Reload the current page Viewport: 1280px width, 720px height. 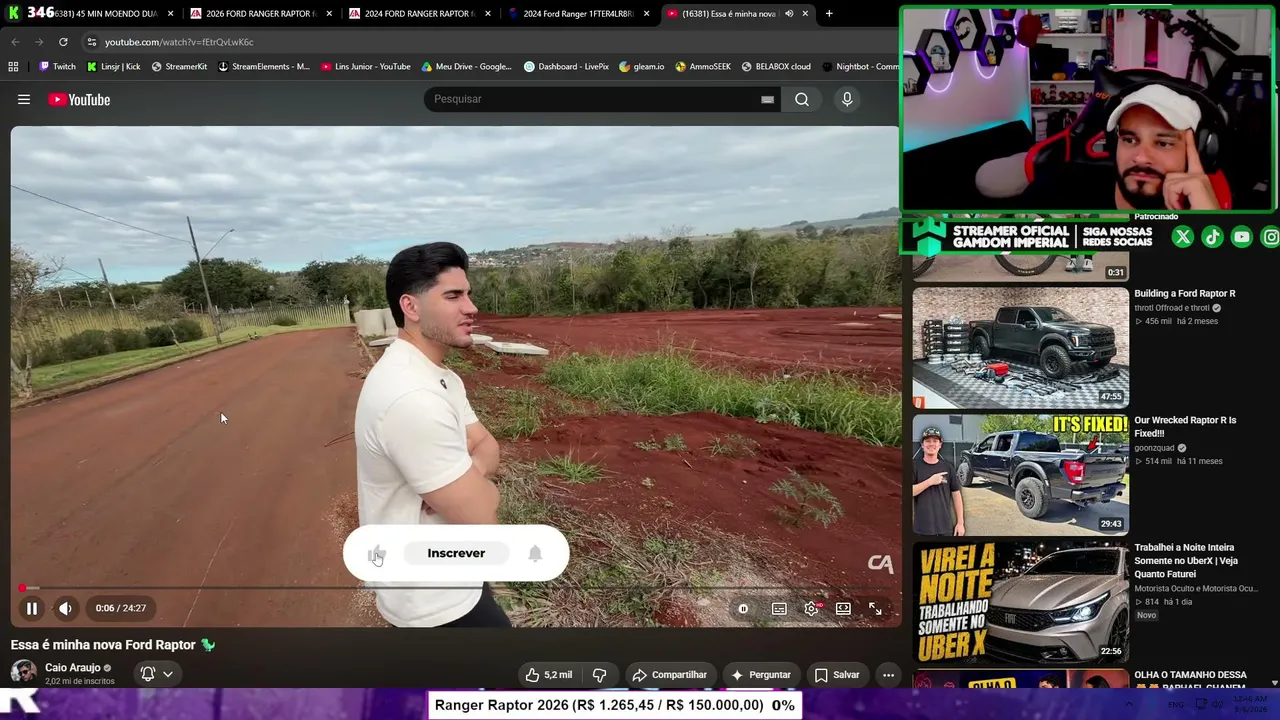pos(63,42)
